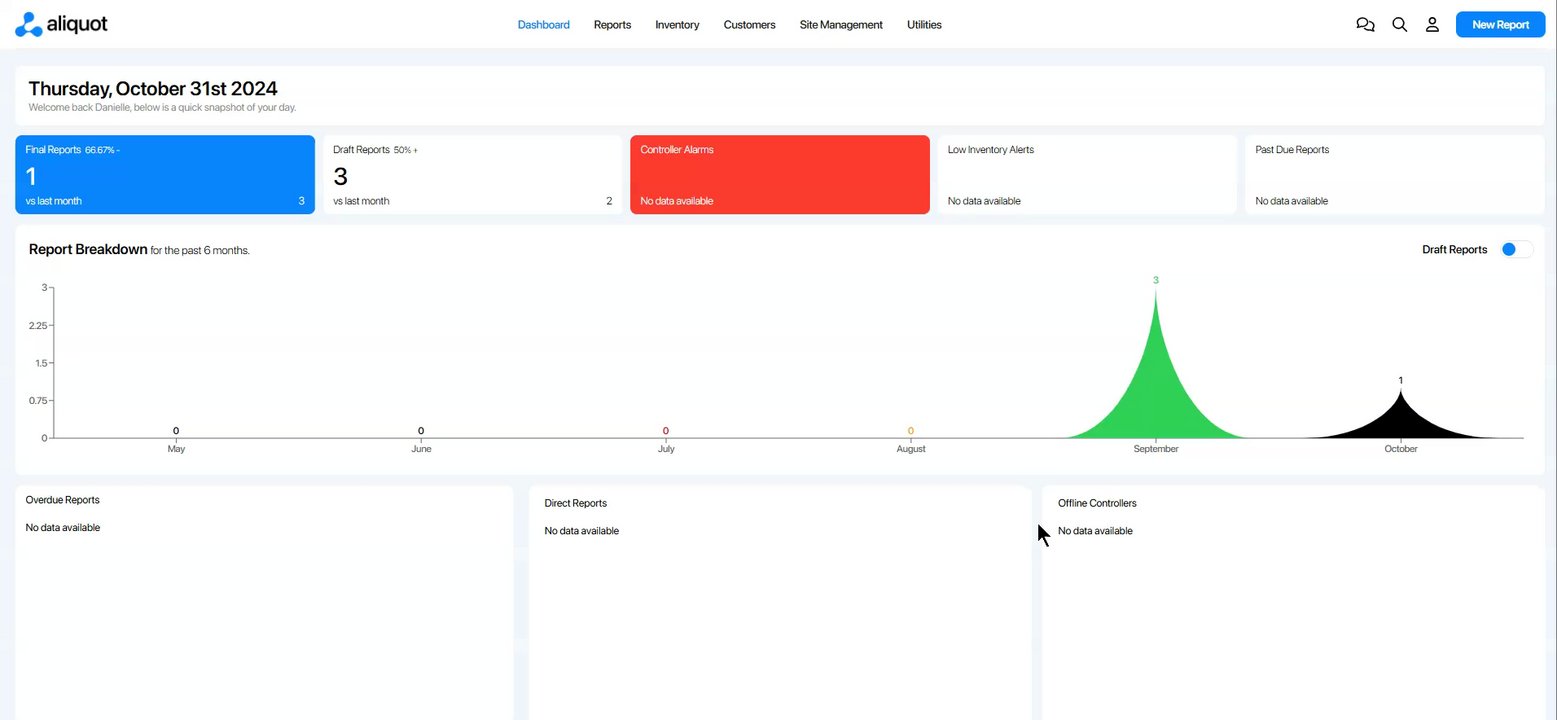The image size is (1557, 720).
Task: Click the aliquot logo
Action: click(x=62, y=24)
